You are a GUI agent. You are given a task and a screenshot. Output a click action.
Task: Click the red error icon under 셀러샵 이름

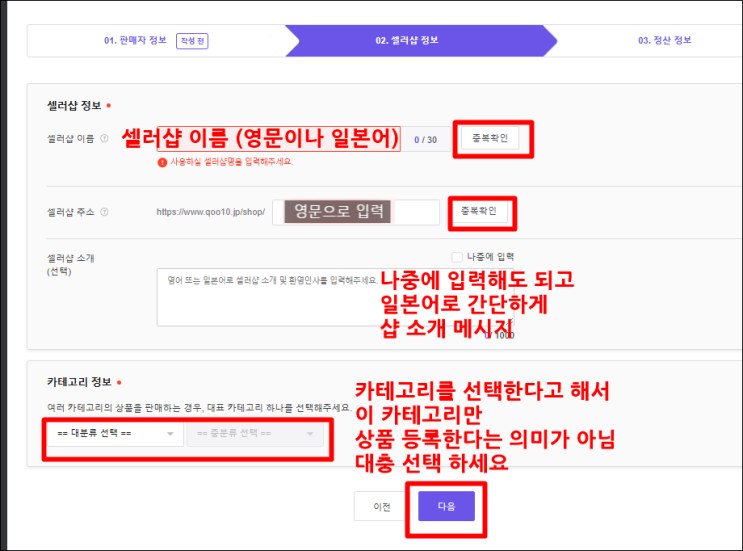[162, 163]
